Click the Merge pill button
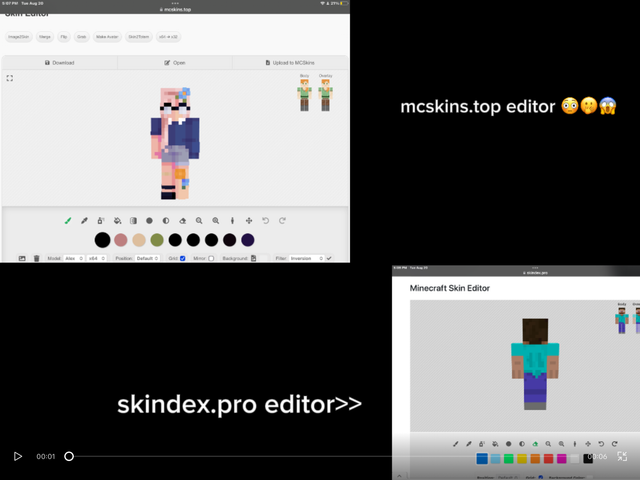The width and height of the screenshot is (640, 480). coord(45,37)
